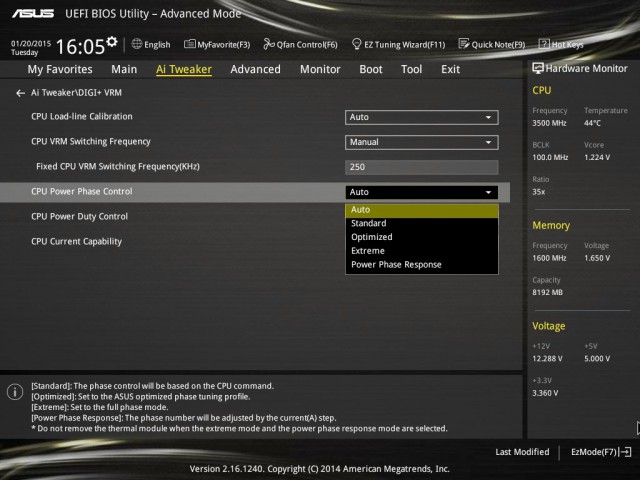Click the MyFavorite folder icon

coord(189,44)
